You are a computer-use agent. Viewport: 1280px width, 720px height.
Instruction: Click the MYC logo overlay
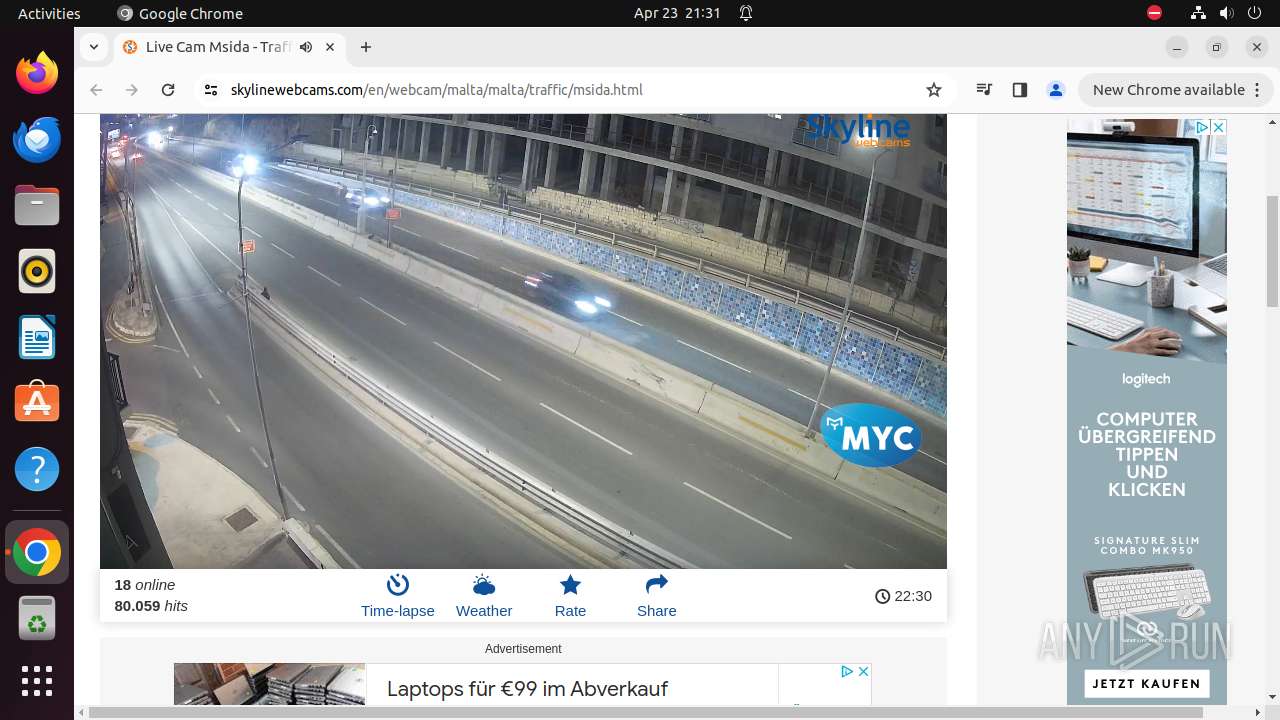pos(871,436)
